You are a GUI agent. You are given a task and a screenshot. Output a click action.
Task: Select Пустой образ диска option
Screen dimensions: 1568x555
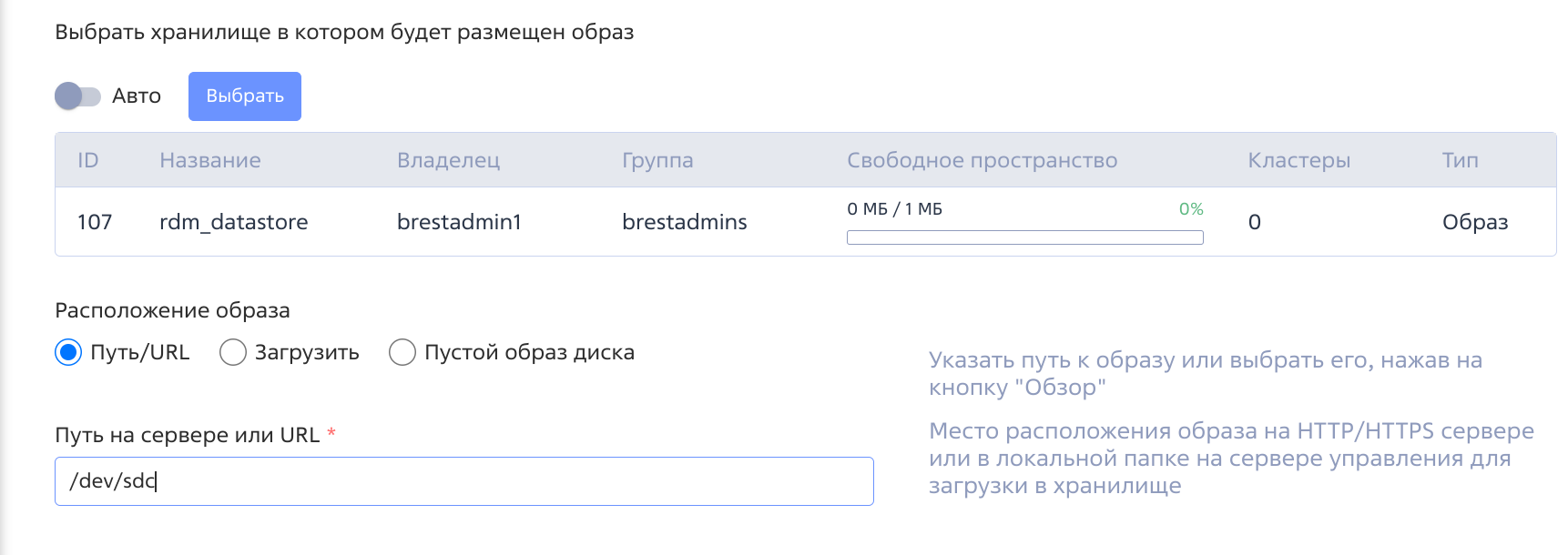[402, 352]
